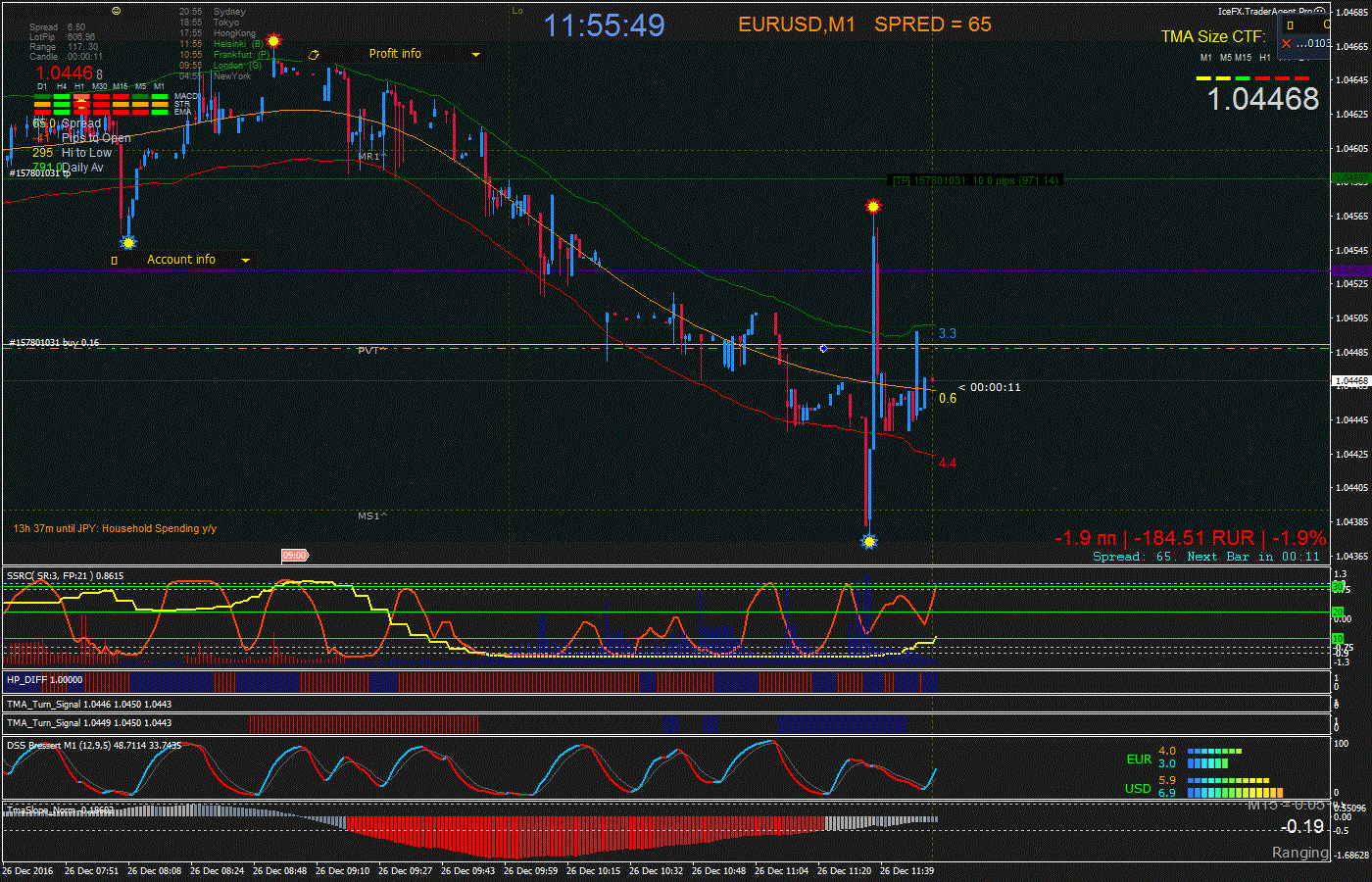Screen dimensions: 1372x882
Task: Click the Ranging status text
Action: pyautogui.click(x=1300, y=853)
